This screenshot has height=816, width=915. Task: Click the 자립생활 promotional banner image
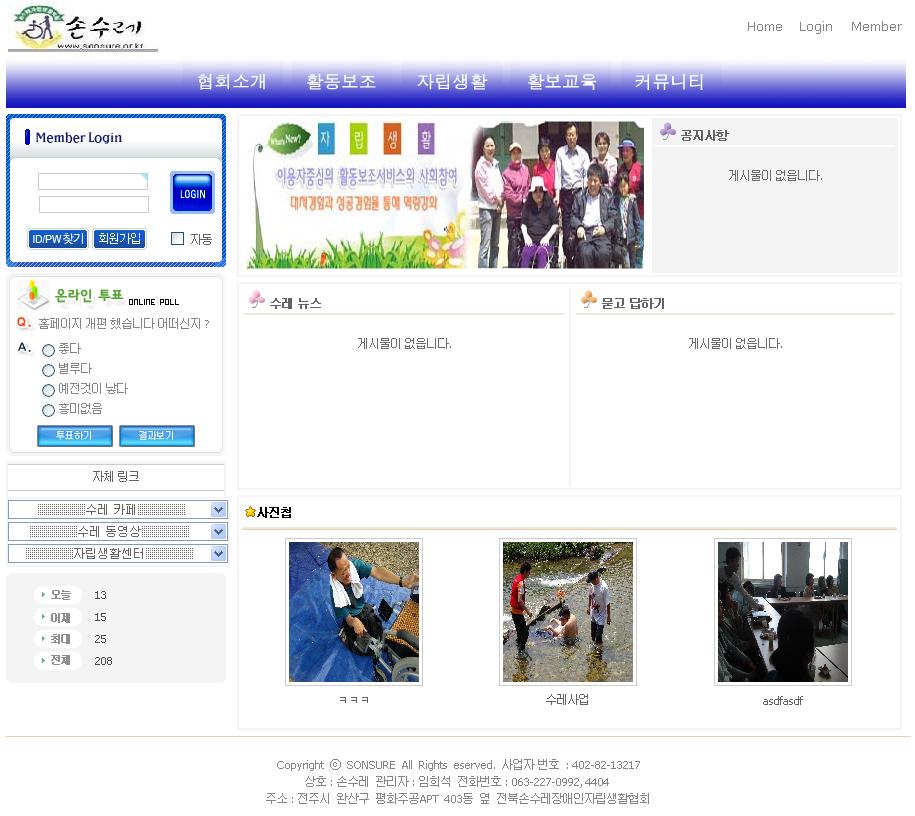(x=445, y=195)
